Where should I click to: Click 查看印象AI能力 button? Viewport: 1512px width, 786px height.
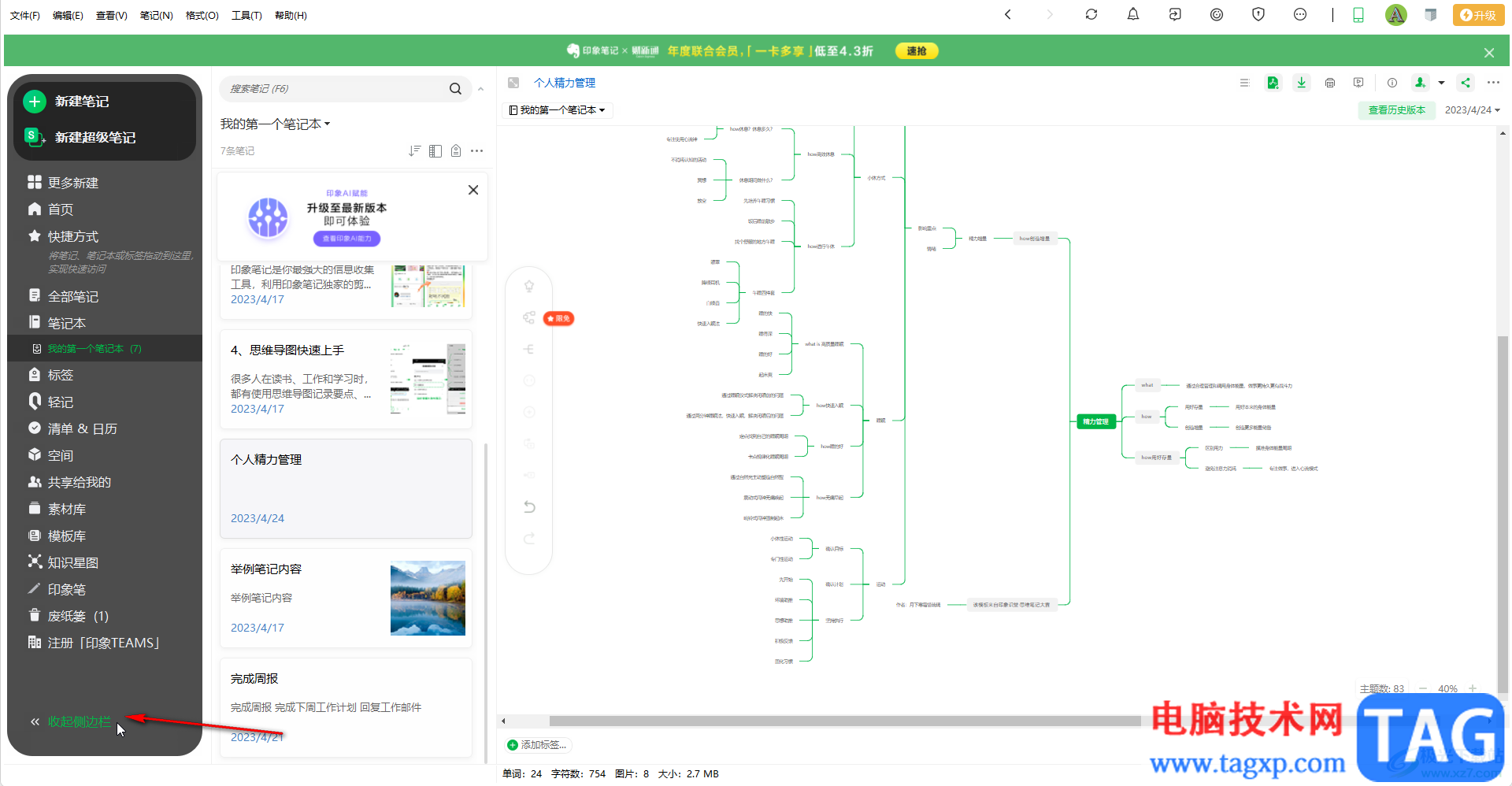[x=346, y=238]
